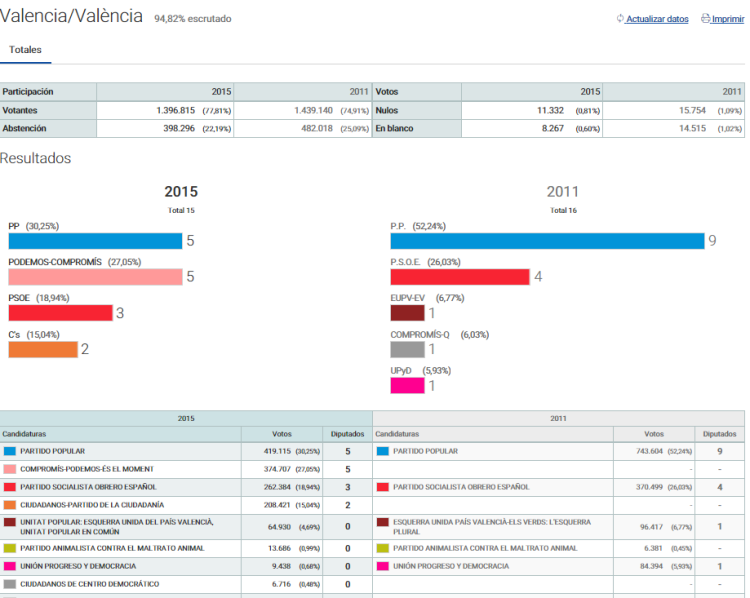This screenshot has height=598, width=750.
Task: Click the Votantes 2015 value 1.396.815
Action: [x=176, y=111]
